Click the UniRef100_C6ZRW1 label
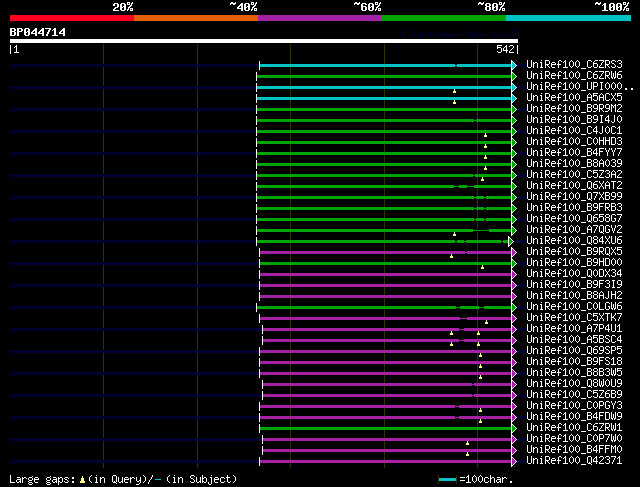Screen dimensions: 640x487 [x=574, y=428]
